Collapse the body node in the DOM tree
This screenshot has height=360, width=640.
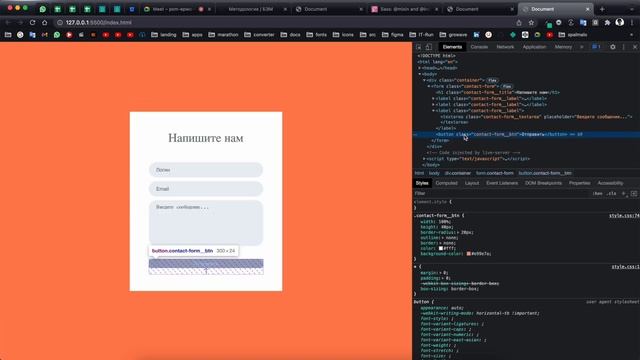point(420,74)
